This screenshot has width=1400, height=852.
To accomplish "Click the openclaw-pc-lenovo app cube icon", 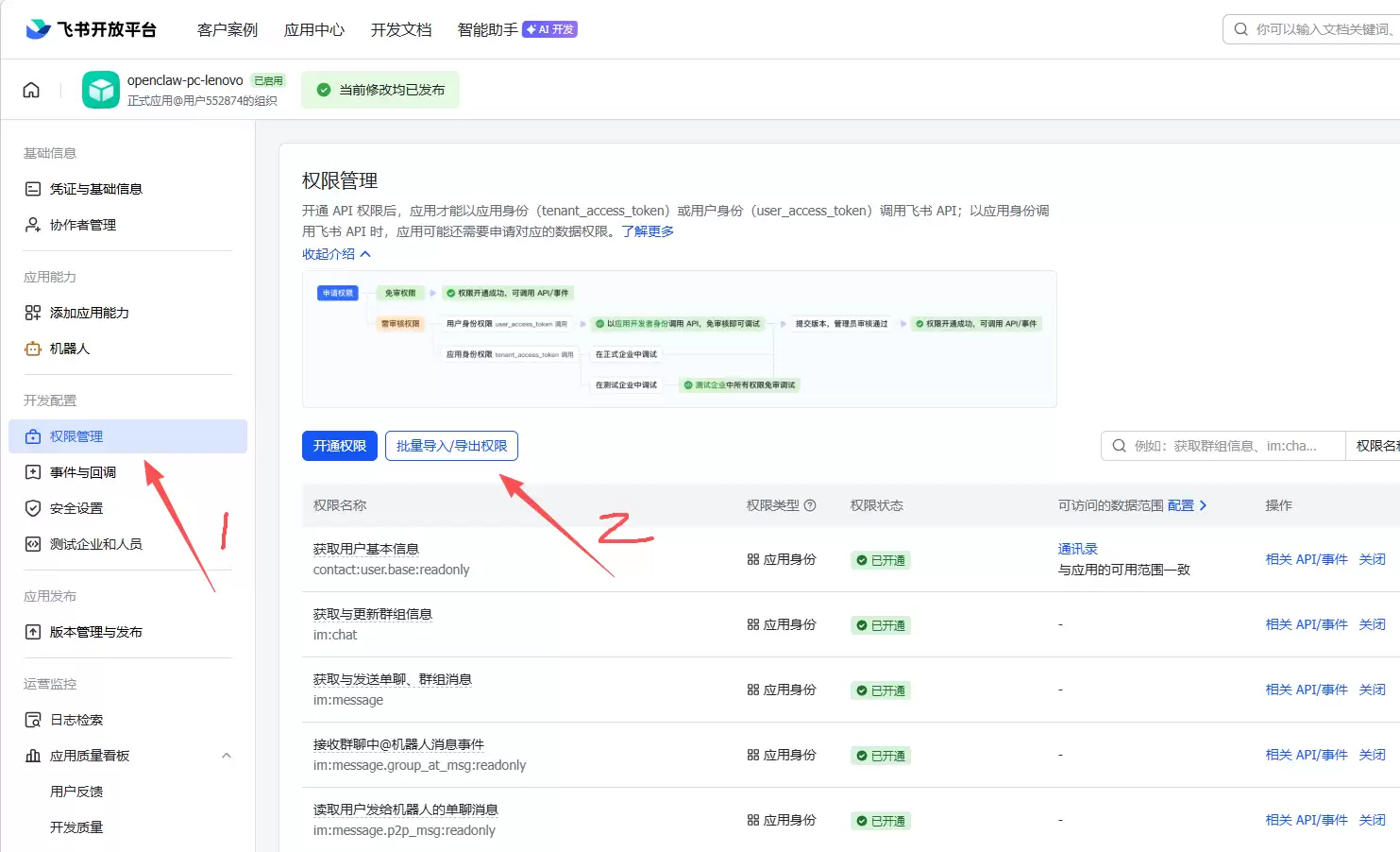I will tap(101, 90).
